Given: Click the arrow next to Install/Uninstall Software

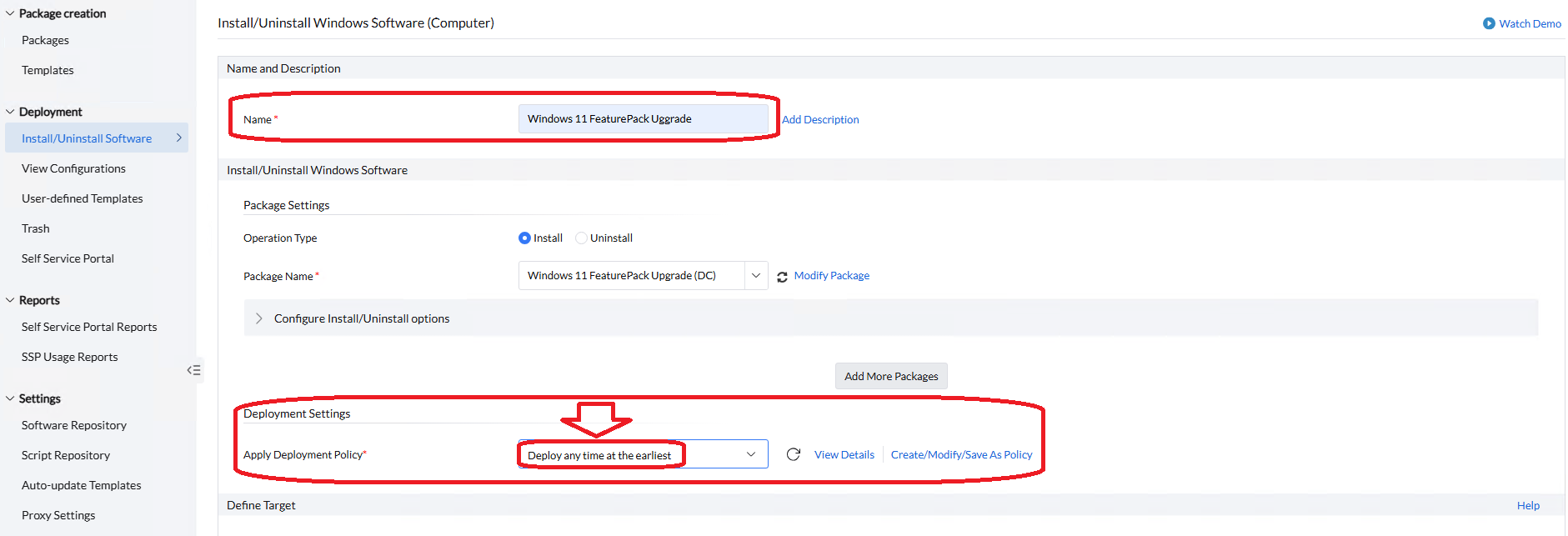Looking at the screenshot, I should [178, 138].
